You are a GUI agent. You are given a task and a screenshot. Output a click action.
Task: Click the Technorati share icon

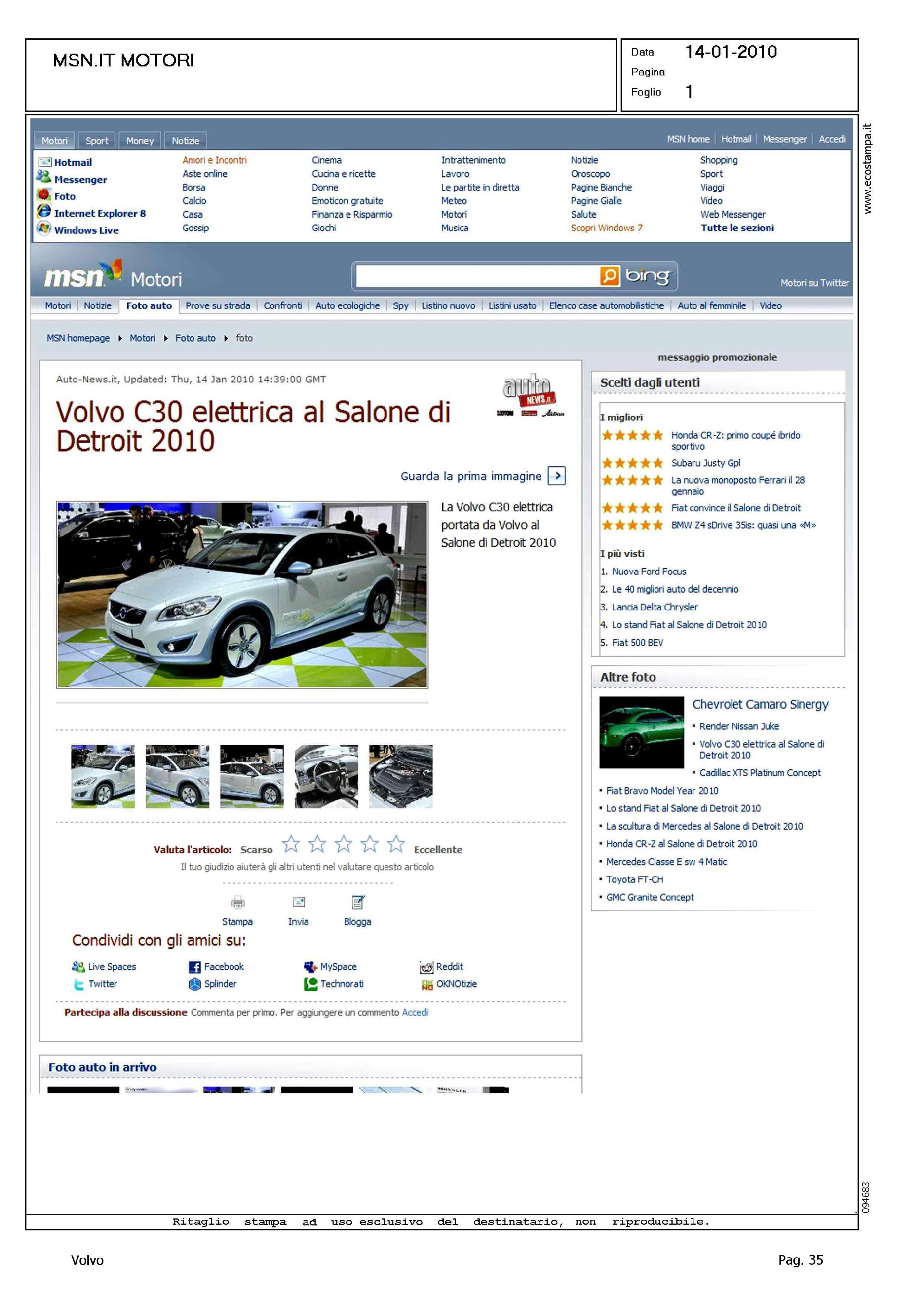tap(310, 984)
